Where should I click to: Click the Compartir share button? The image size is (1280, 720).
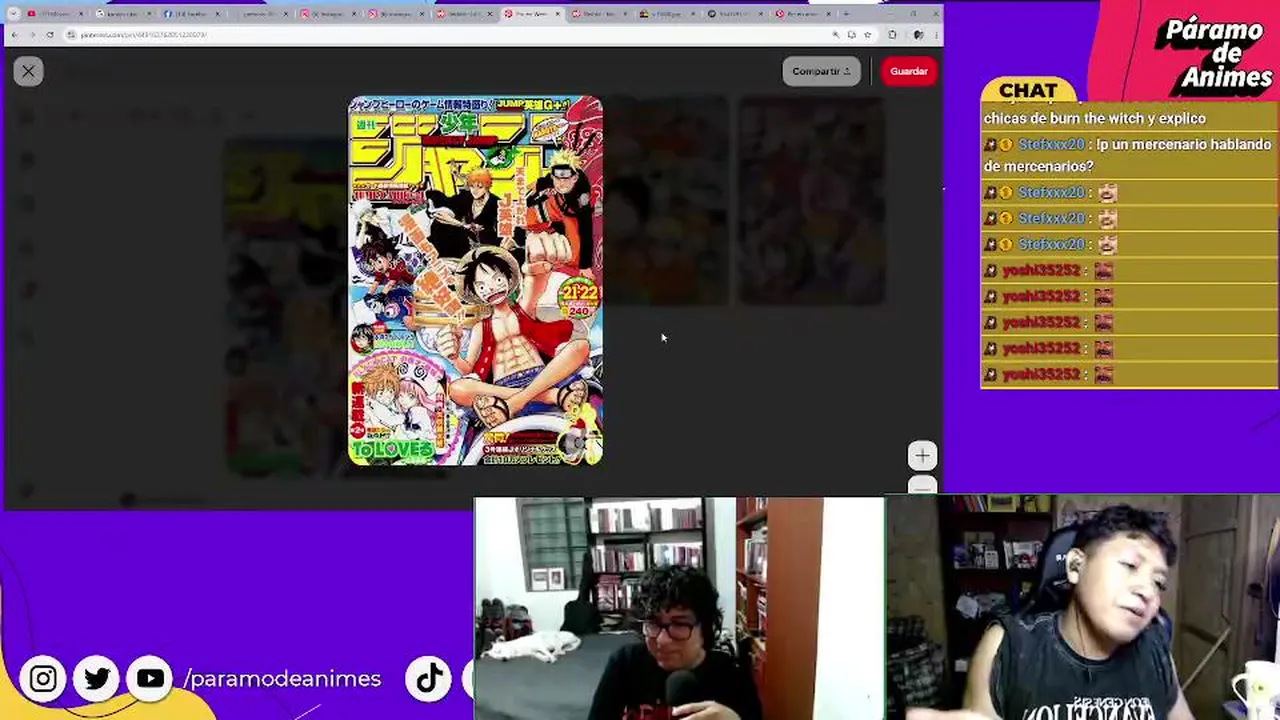(x=821, y=71)
